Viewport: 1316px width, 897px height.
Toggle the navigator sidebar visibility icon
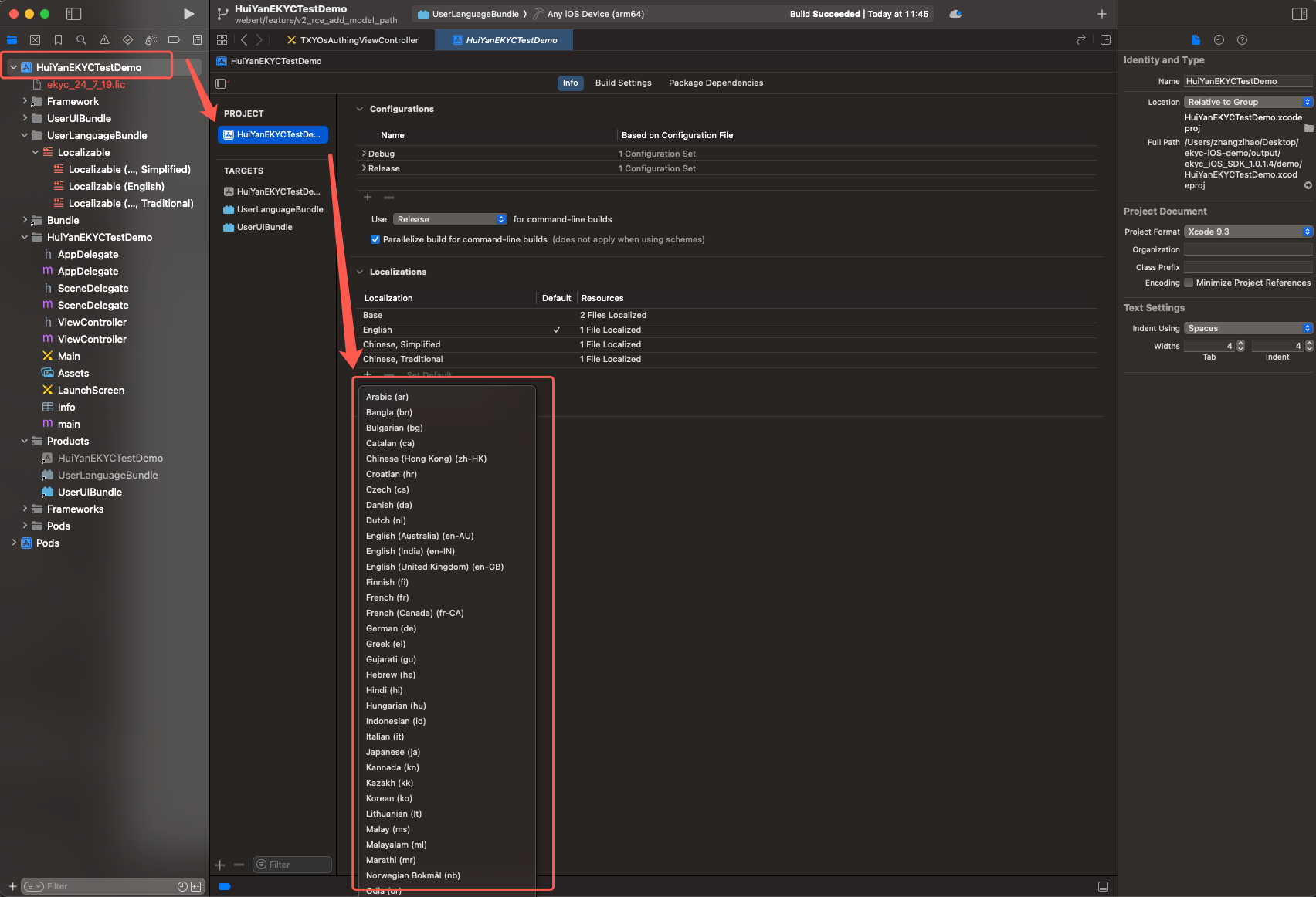(74, 14)
